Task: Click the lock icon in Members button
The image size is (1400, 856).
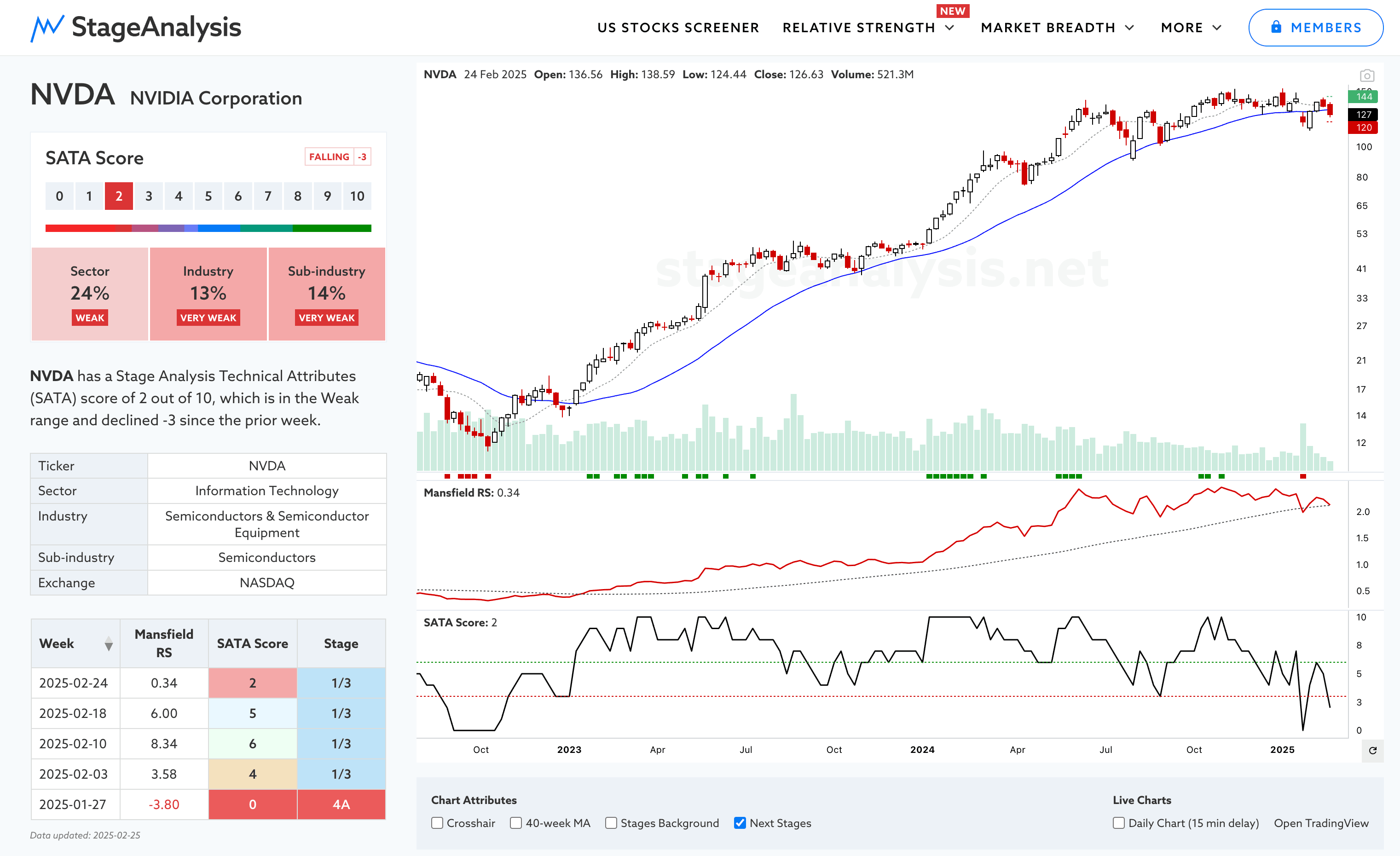Action: (1276, 27)
